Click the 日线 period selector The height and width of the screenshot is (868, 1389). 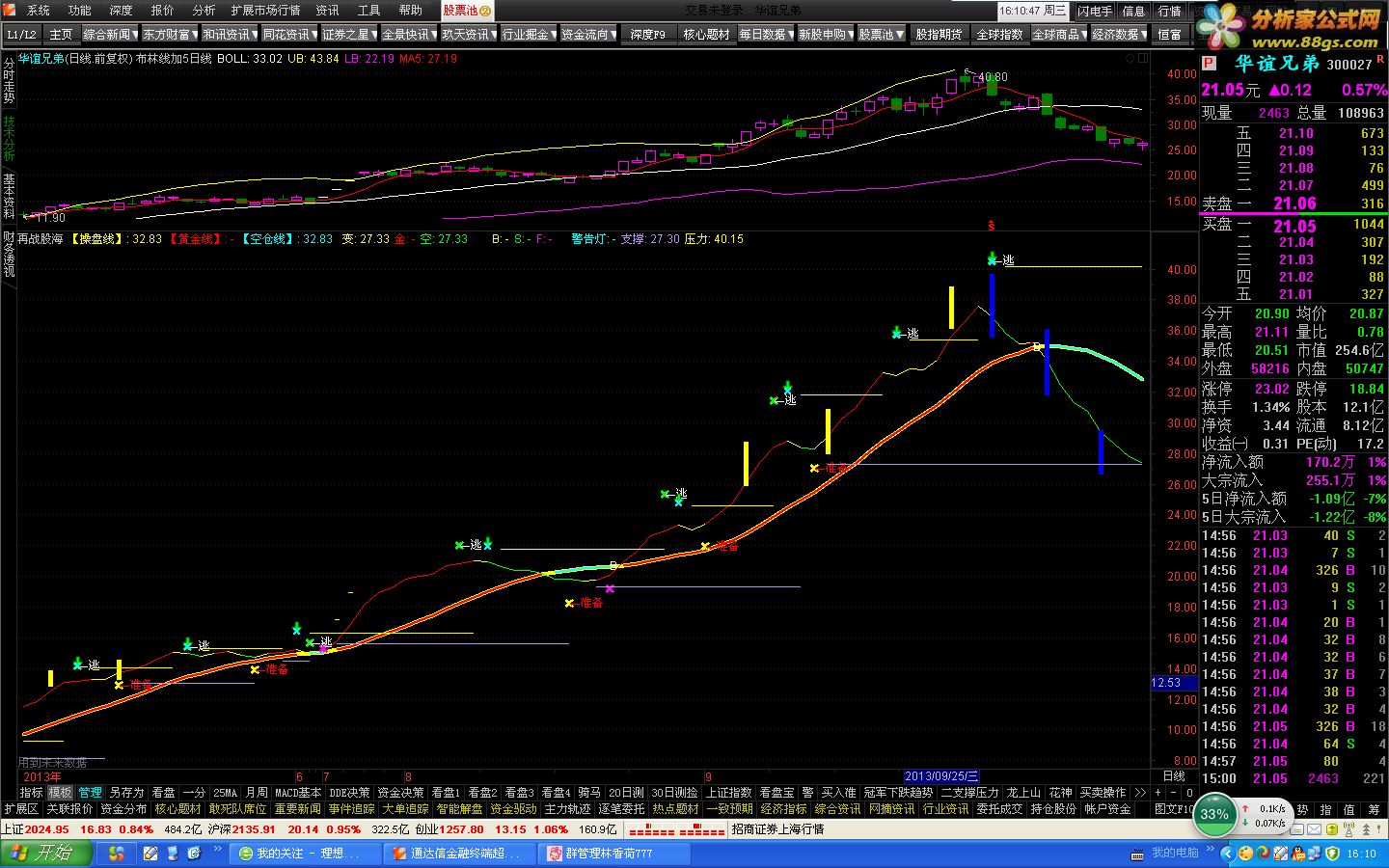tap(1174, 776)
